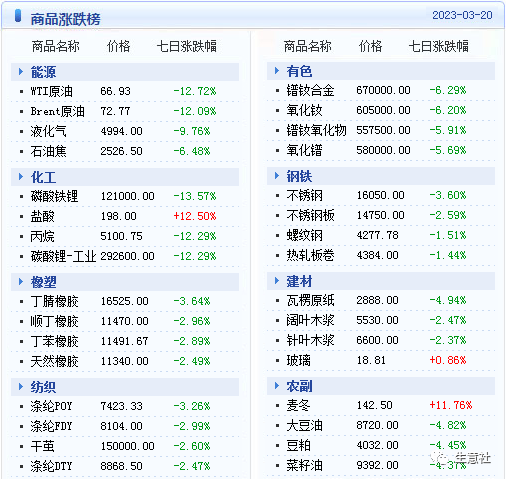The height and width of the screenshot is (479, 506).
Task: Expand the 农副 category arrow
Action: click(277, 386)
